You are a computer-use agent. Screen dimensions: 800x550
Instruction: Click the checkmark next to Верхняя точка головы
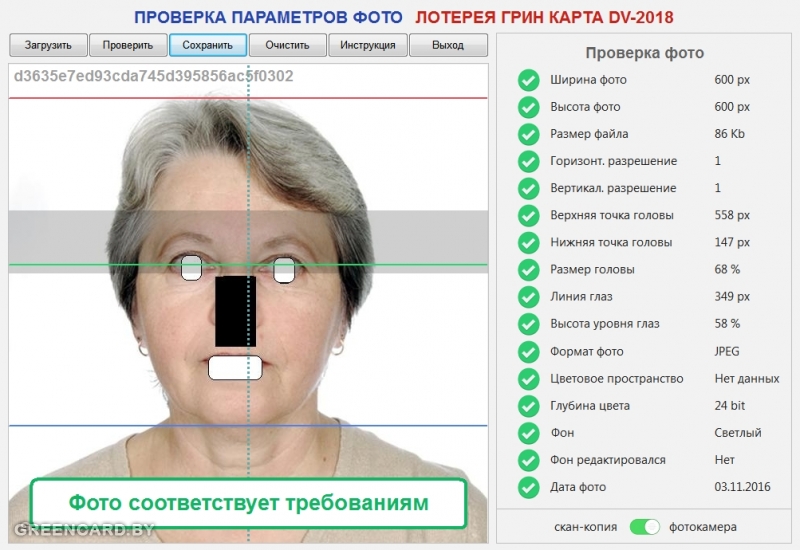pyautogui.click(x=529, y=215)
